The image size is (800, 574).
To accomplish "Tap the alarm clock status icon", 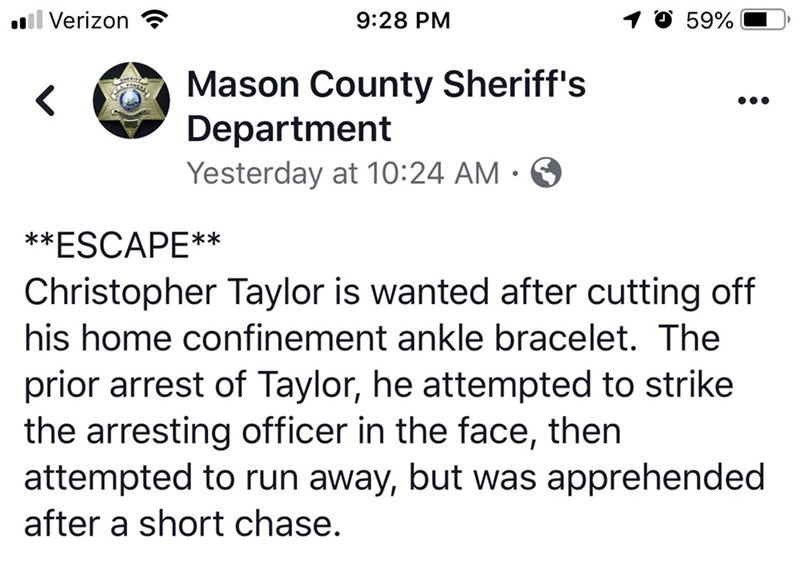I will (x=663, y=19).
